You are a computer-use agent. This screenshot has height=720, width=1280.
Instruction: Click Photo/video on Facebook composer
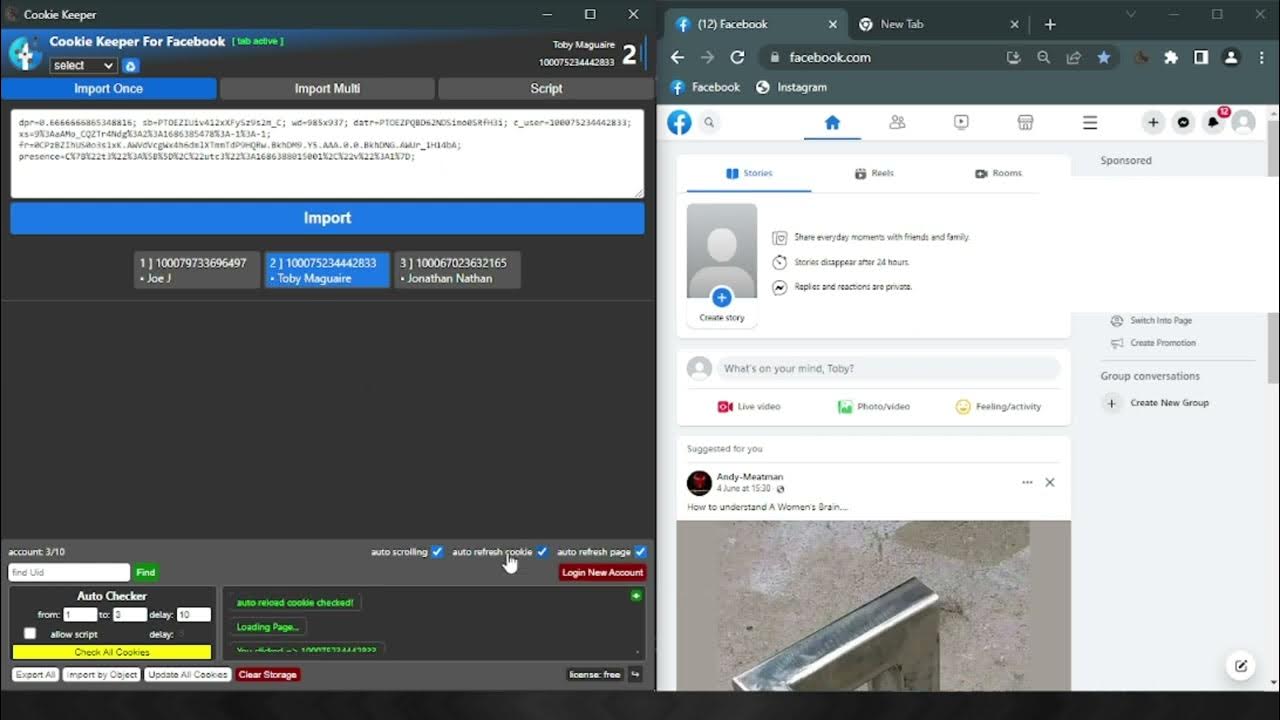[x=873, y=407]
